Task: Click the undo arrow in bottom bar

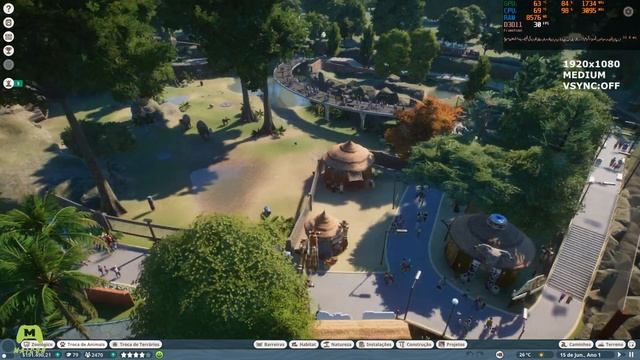Action: pos(470,355)
